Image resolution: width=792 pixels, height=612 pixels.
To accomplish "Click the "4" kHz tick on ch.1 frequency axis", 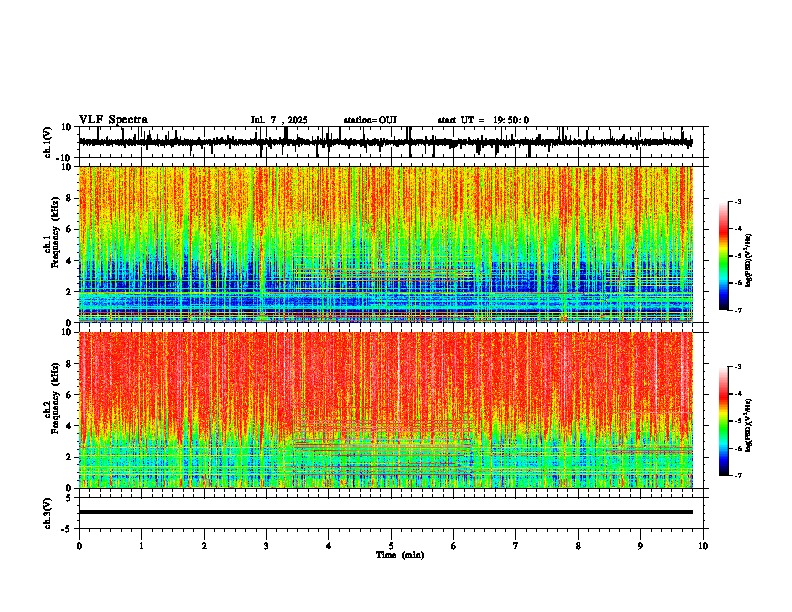I will (70, 261).
